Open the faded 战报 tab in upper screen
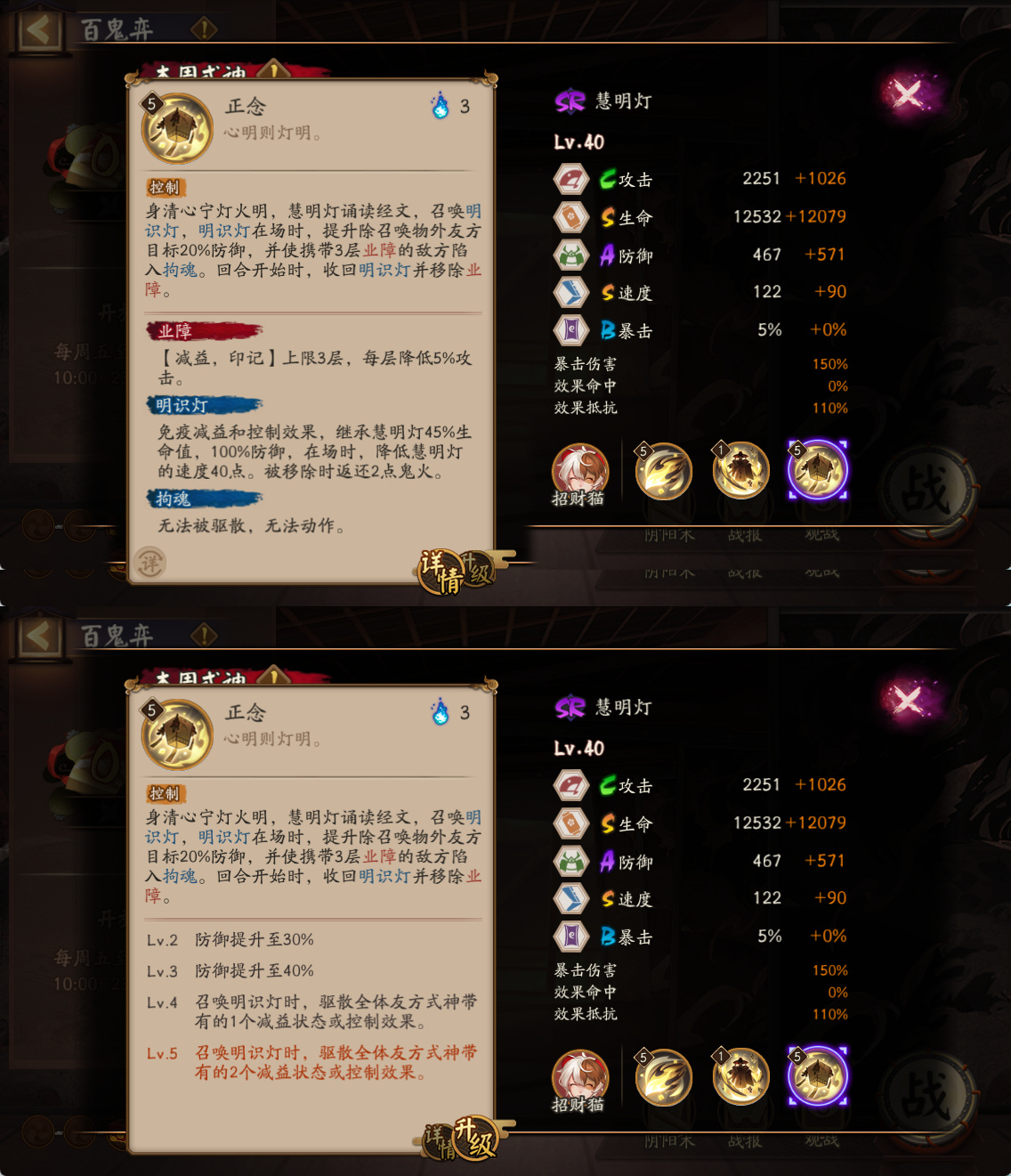Screen dimensions: 1011x1176 tap(744, 535)
